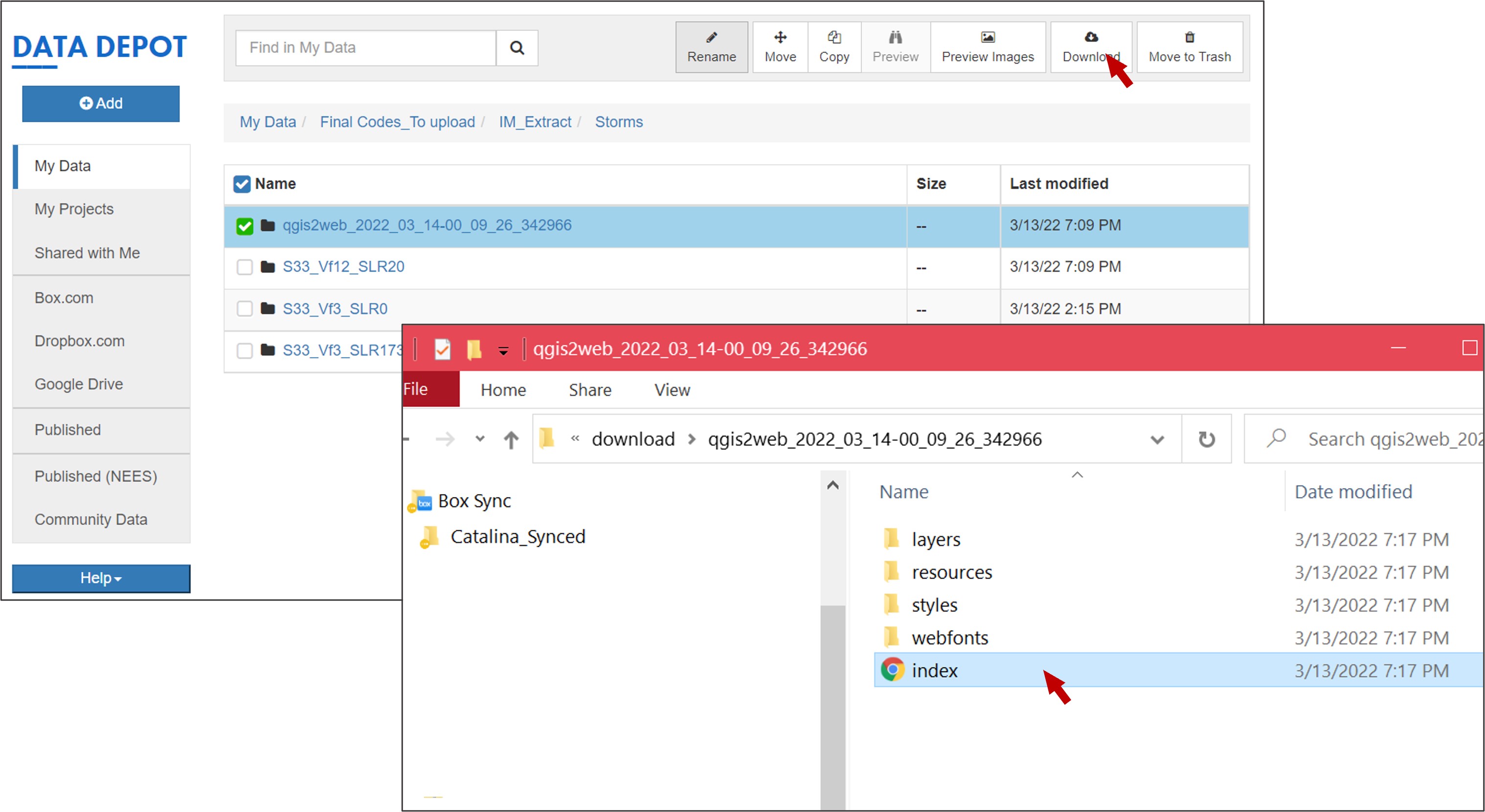Open the recent locations chevron in Explorer
Screen dimensions: 1485x812
(x=480, y=439)
